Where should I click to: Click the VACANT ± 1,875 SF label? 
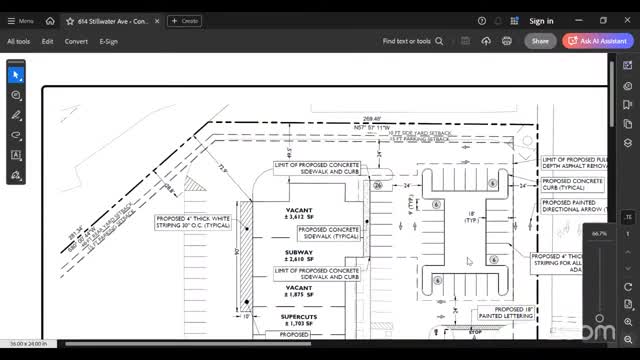tap(299, 291)
